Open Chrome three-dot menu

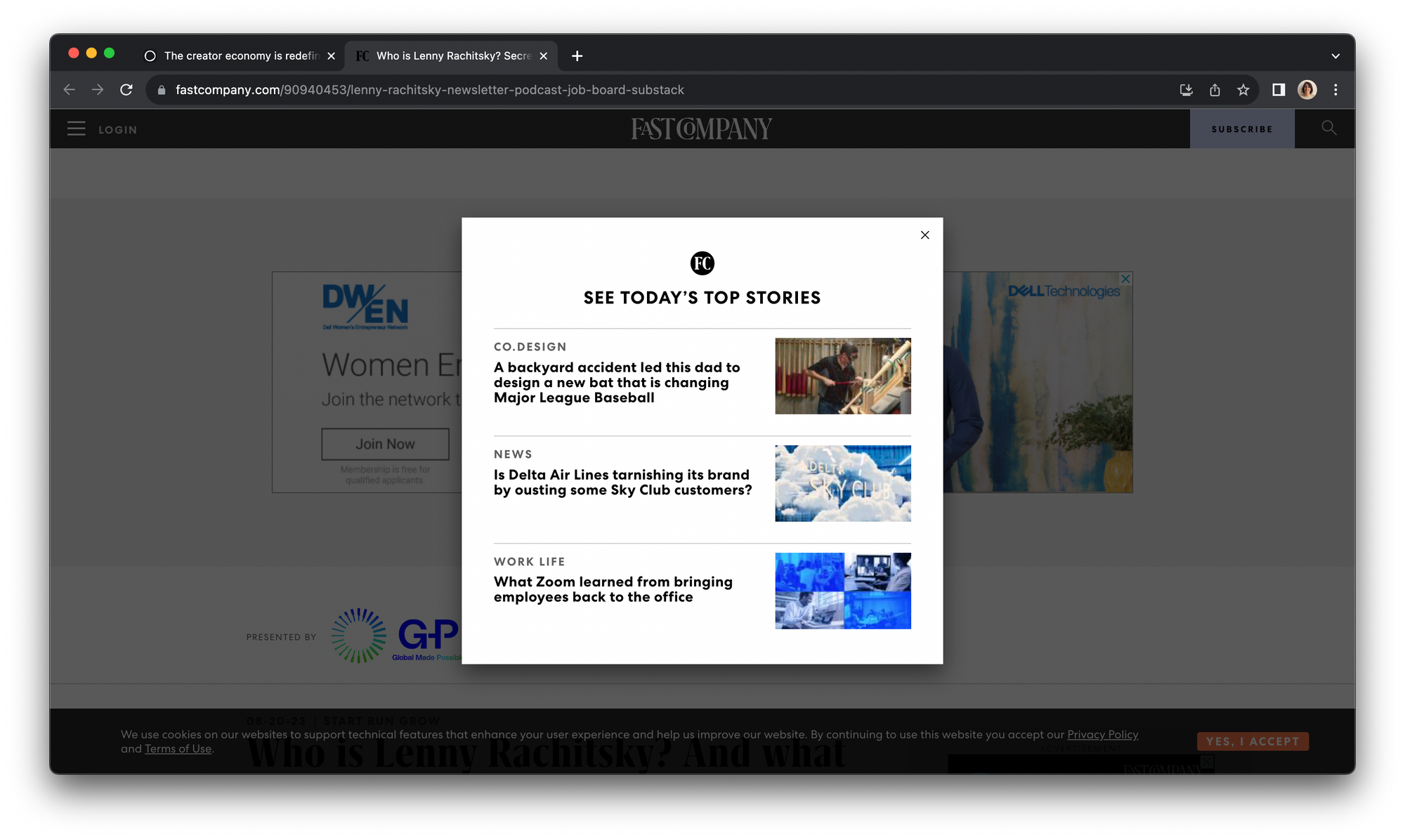pos(1335,90)
